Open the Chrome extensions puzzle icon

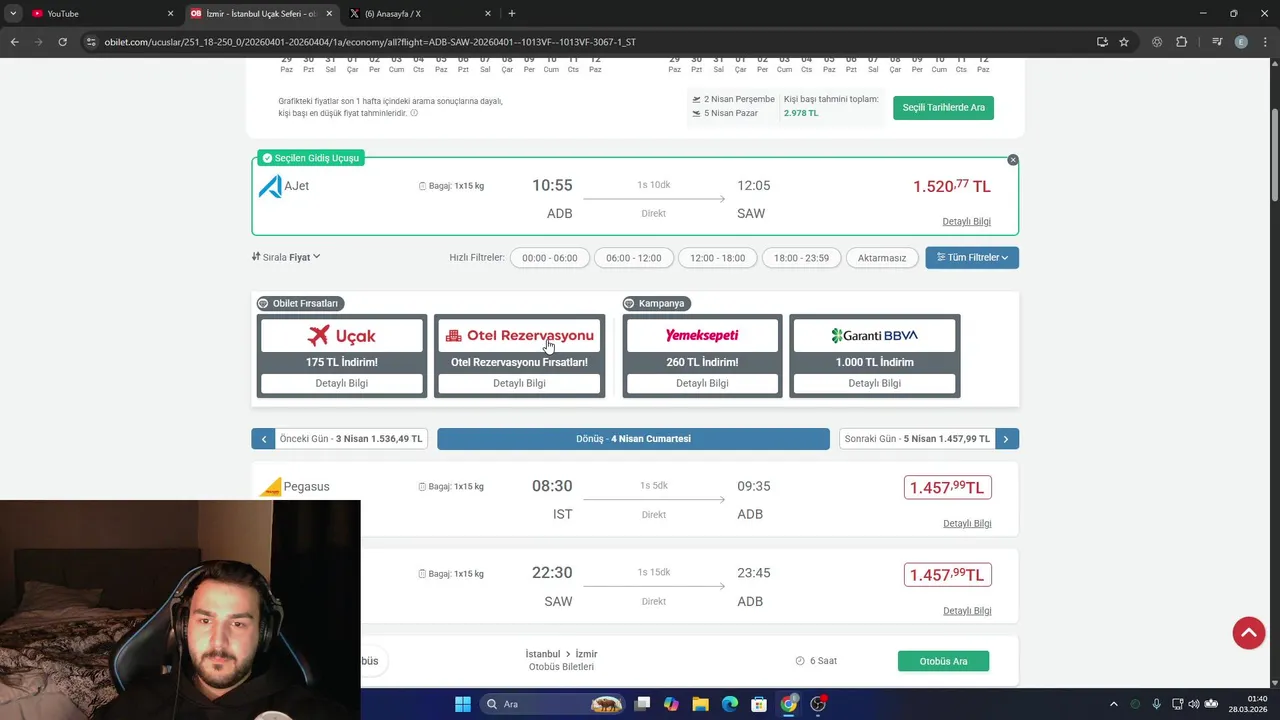click(x=1182, y=42)
